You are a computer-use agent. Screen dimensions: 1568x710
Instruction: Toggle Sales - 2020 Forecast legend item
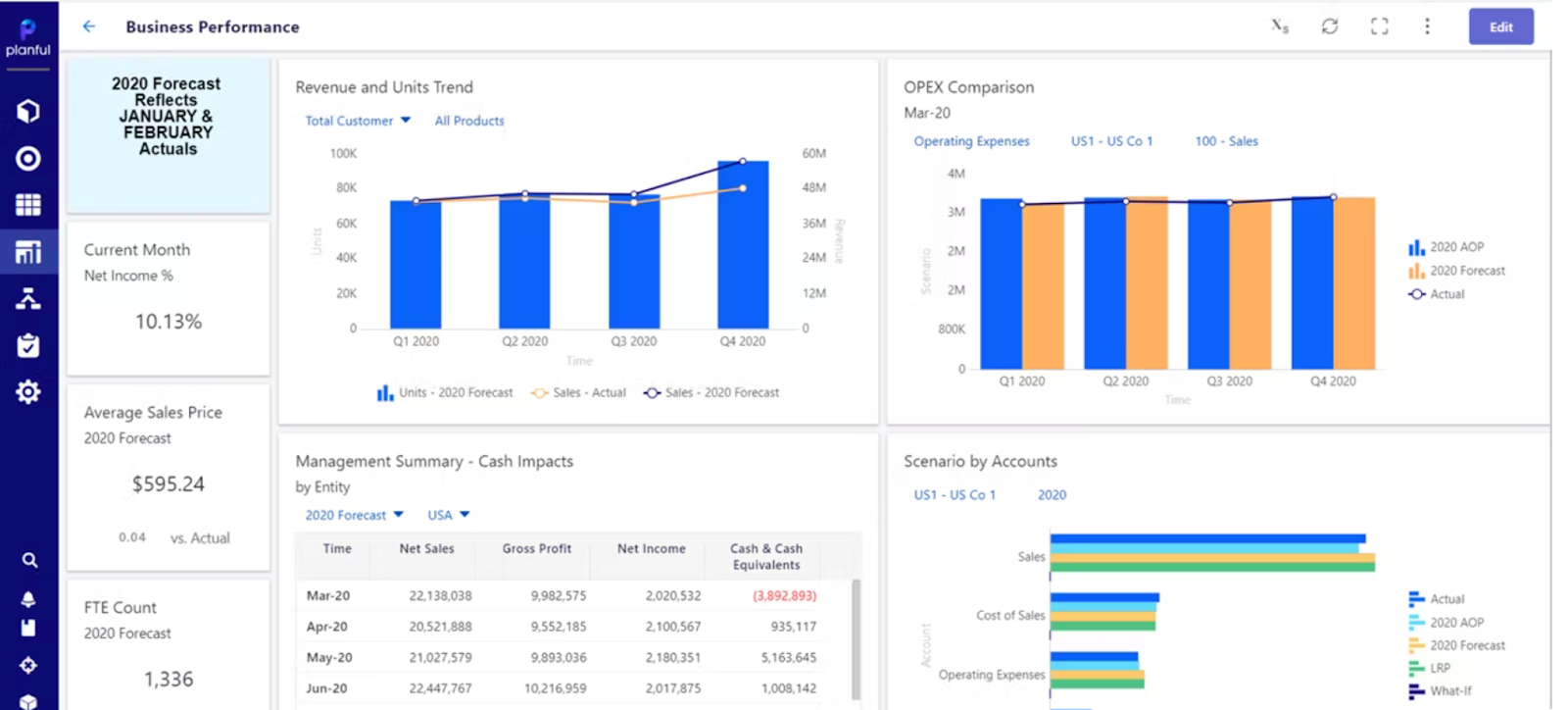pos(711,392)
